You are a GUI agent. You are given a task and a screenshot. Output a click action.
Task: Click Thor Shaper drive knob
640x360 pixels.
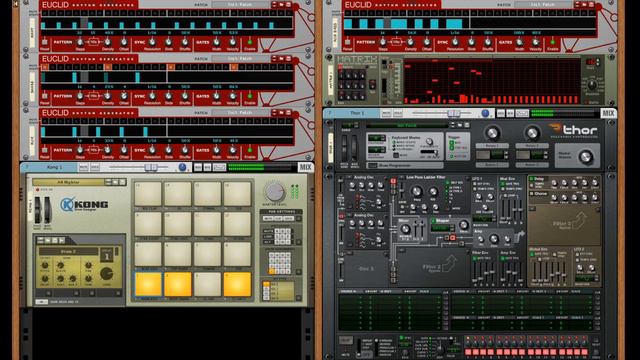pos(463,225)
